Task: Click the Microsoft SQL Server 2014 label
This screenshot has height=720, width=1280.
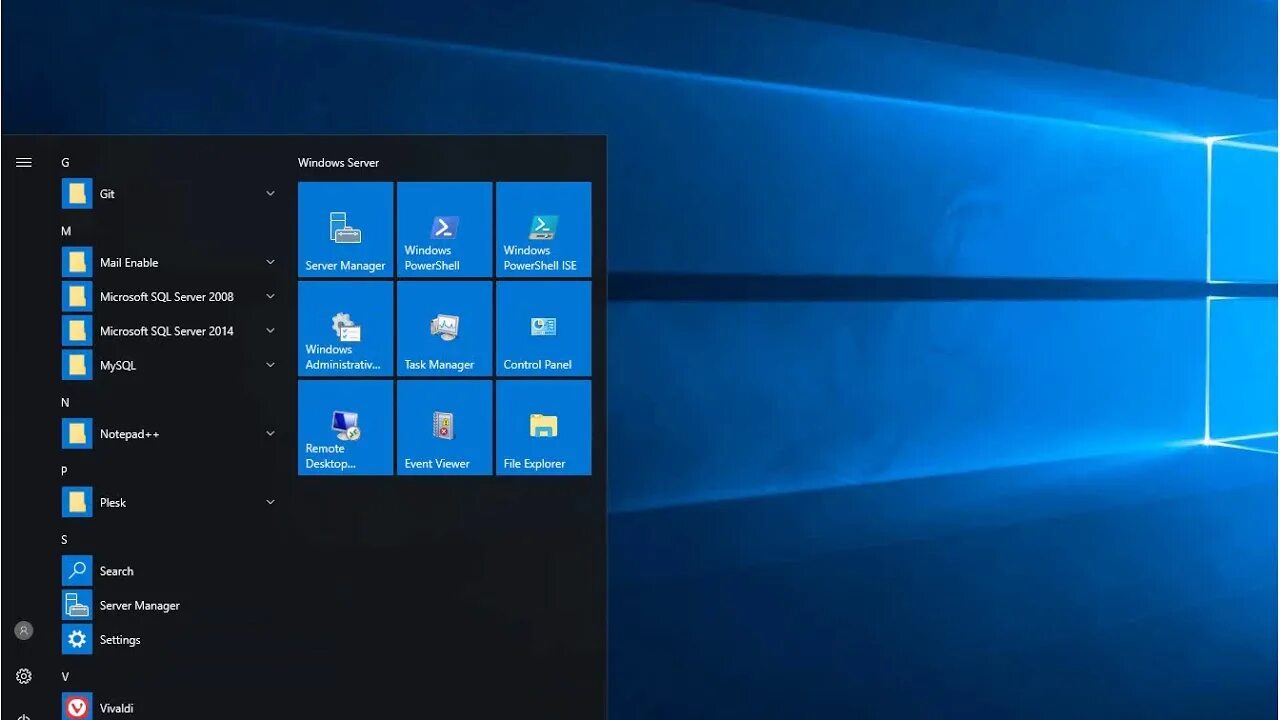Action: pyautogui.click(x=167, y=331)
